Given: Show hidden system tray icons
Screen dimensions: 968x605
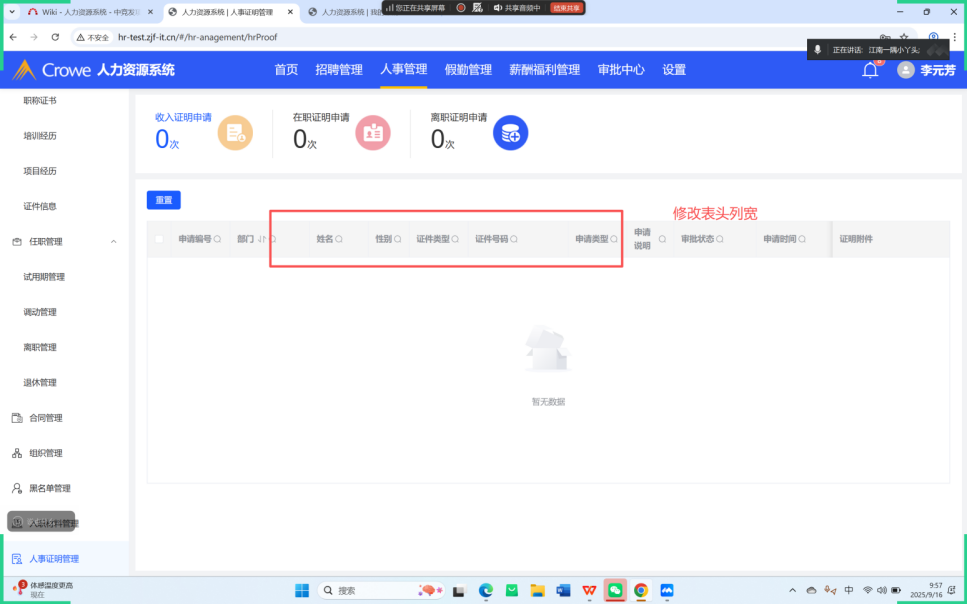Looking at the screenshot, I should [792, 591].
